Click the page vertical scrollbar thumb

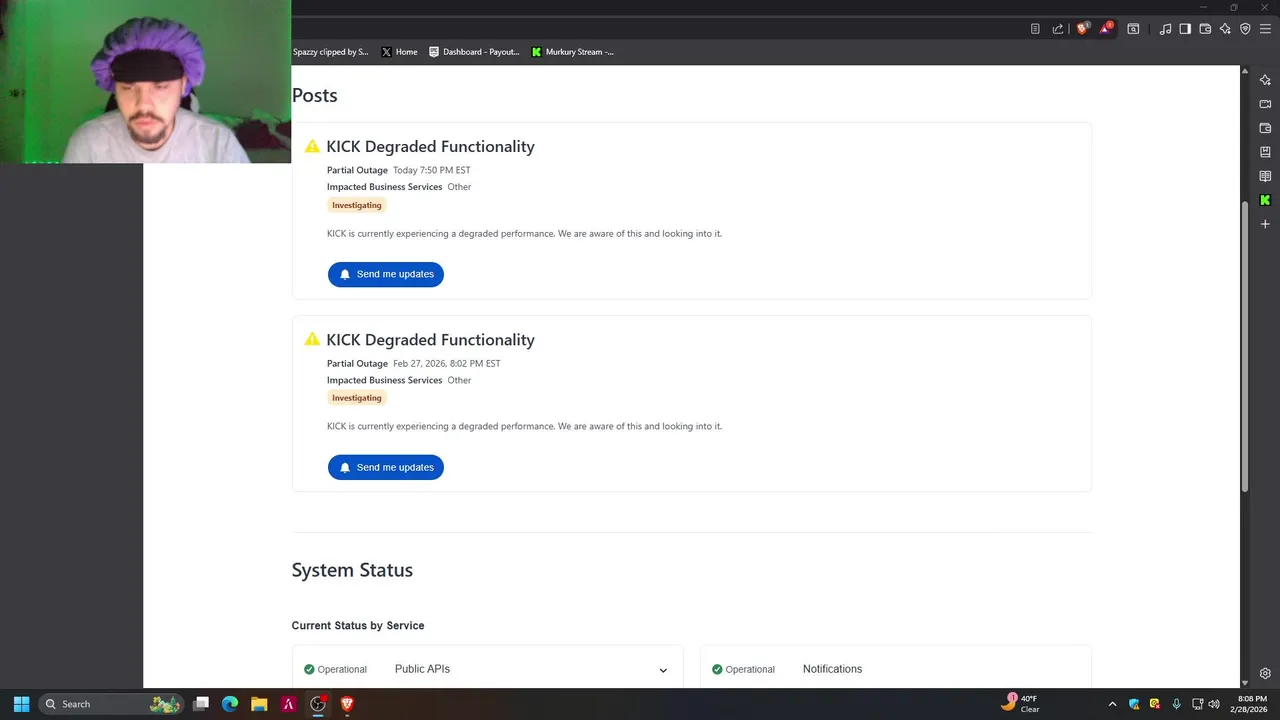click(x=1245, y=346)
